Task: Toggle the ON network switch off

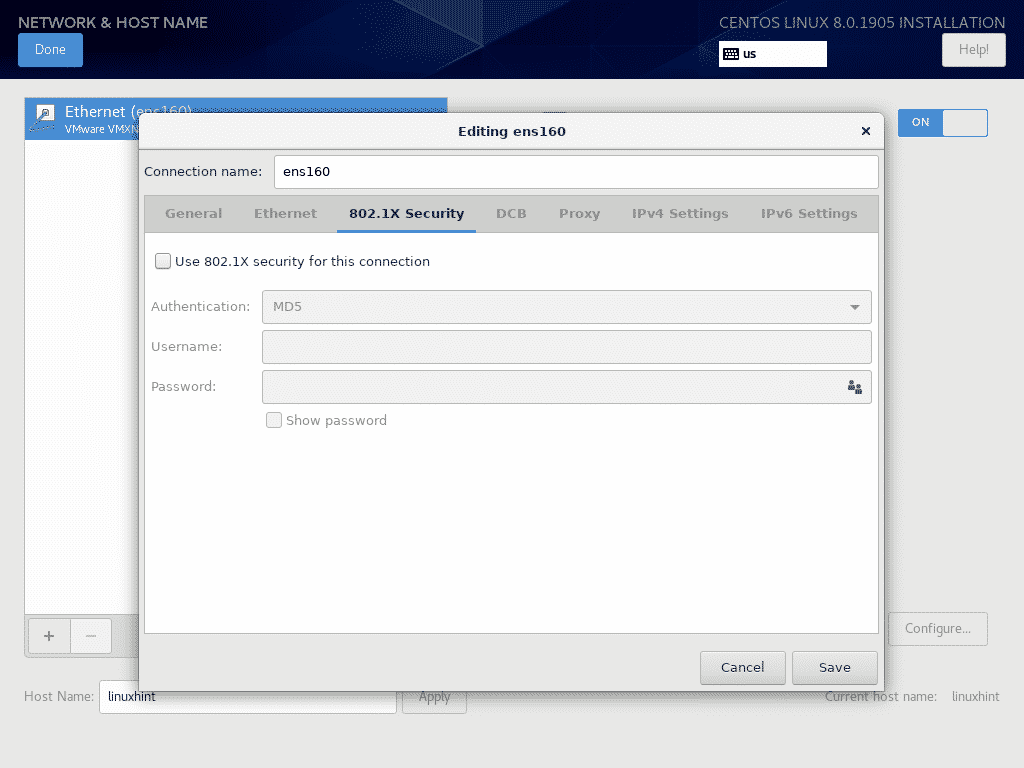Action: click(942, 122)
